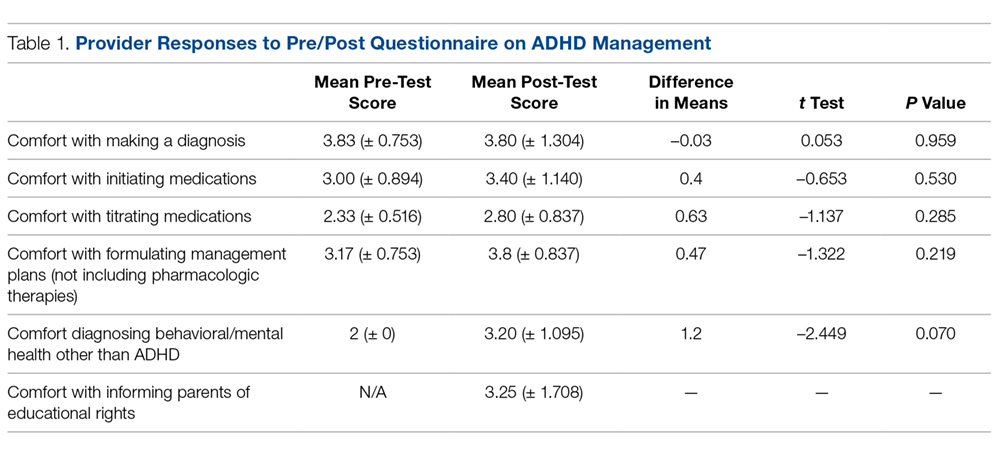Click the P Value column header
This screenshot has height=459, width=1000.
(935, 102)
